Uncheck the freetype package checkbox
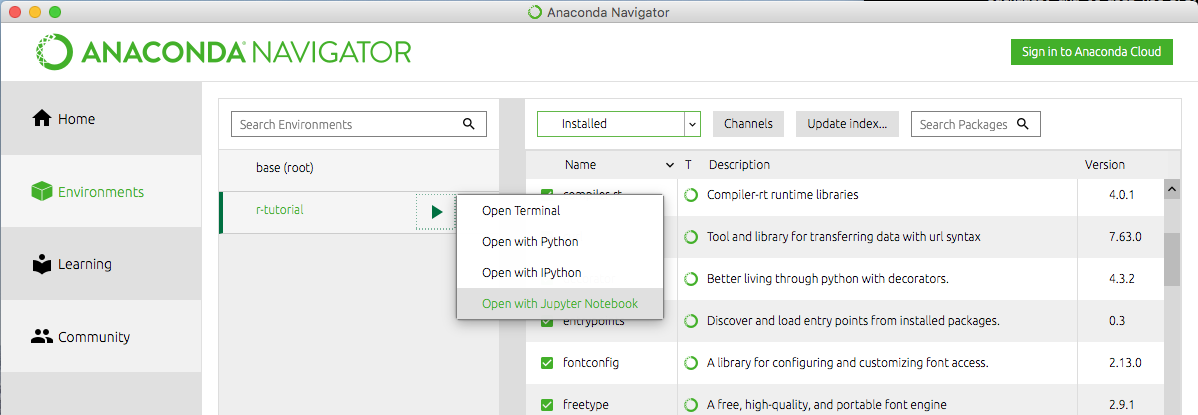 547,404
